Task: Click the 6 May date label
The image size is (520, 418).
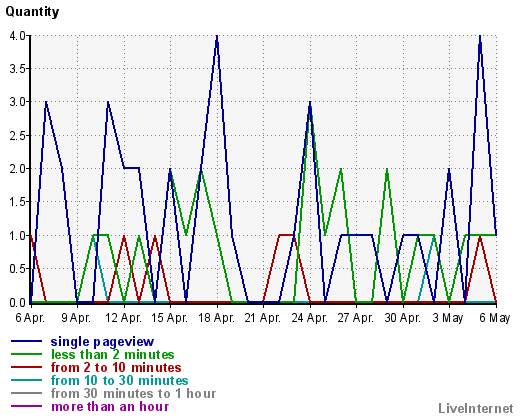Action: [x=495, y=318]
